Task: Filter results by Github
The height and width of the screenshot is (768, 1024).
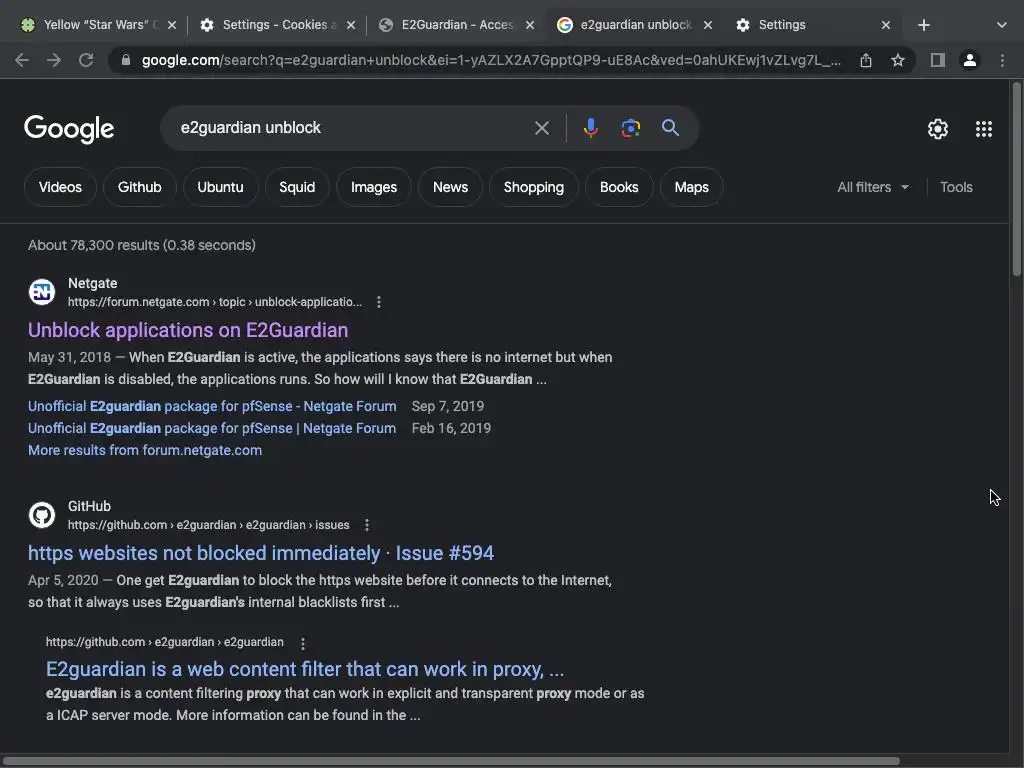Action: tap(140, 187)
